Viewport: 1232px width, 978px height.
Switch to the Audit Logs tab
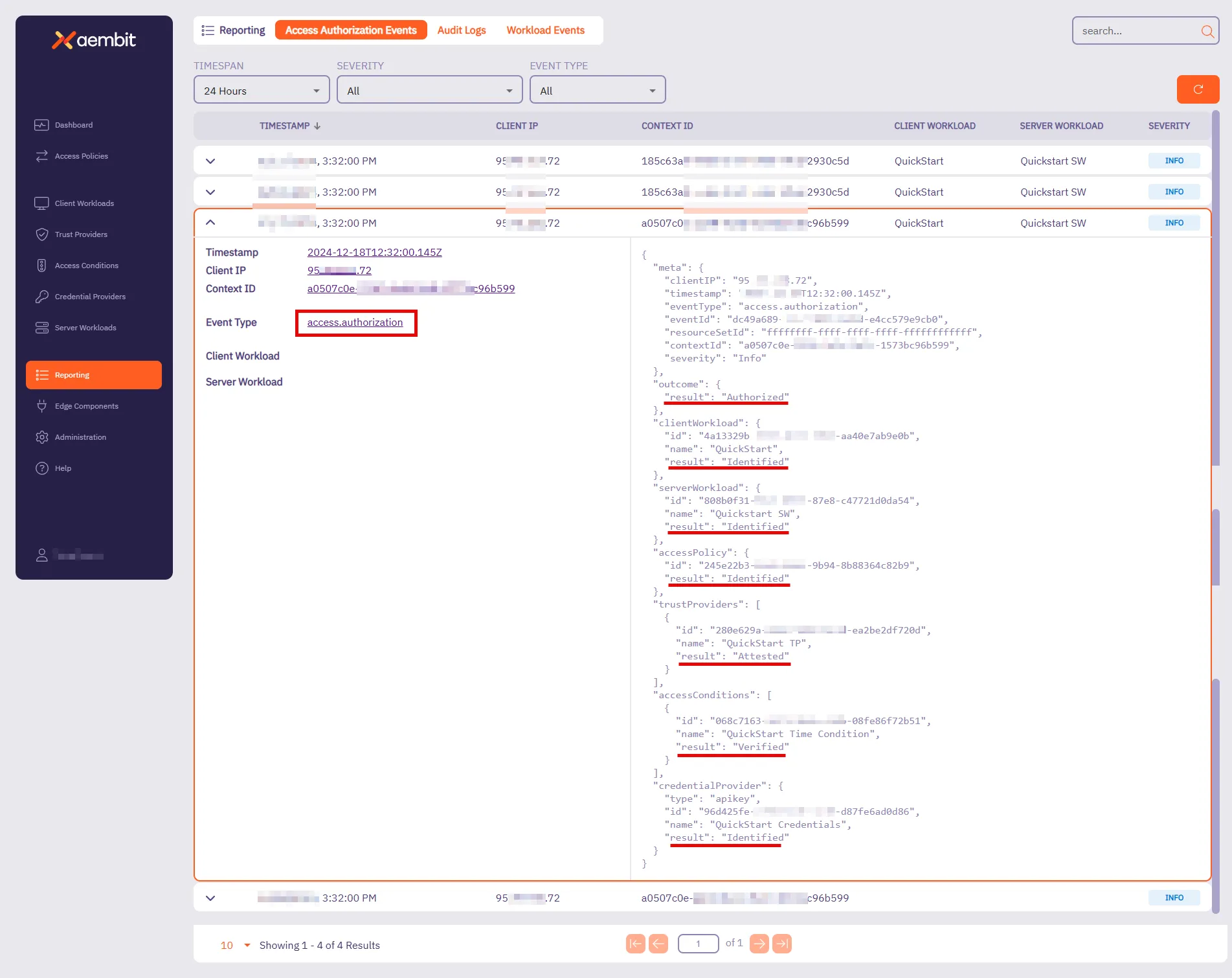point(461,30)
